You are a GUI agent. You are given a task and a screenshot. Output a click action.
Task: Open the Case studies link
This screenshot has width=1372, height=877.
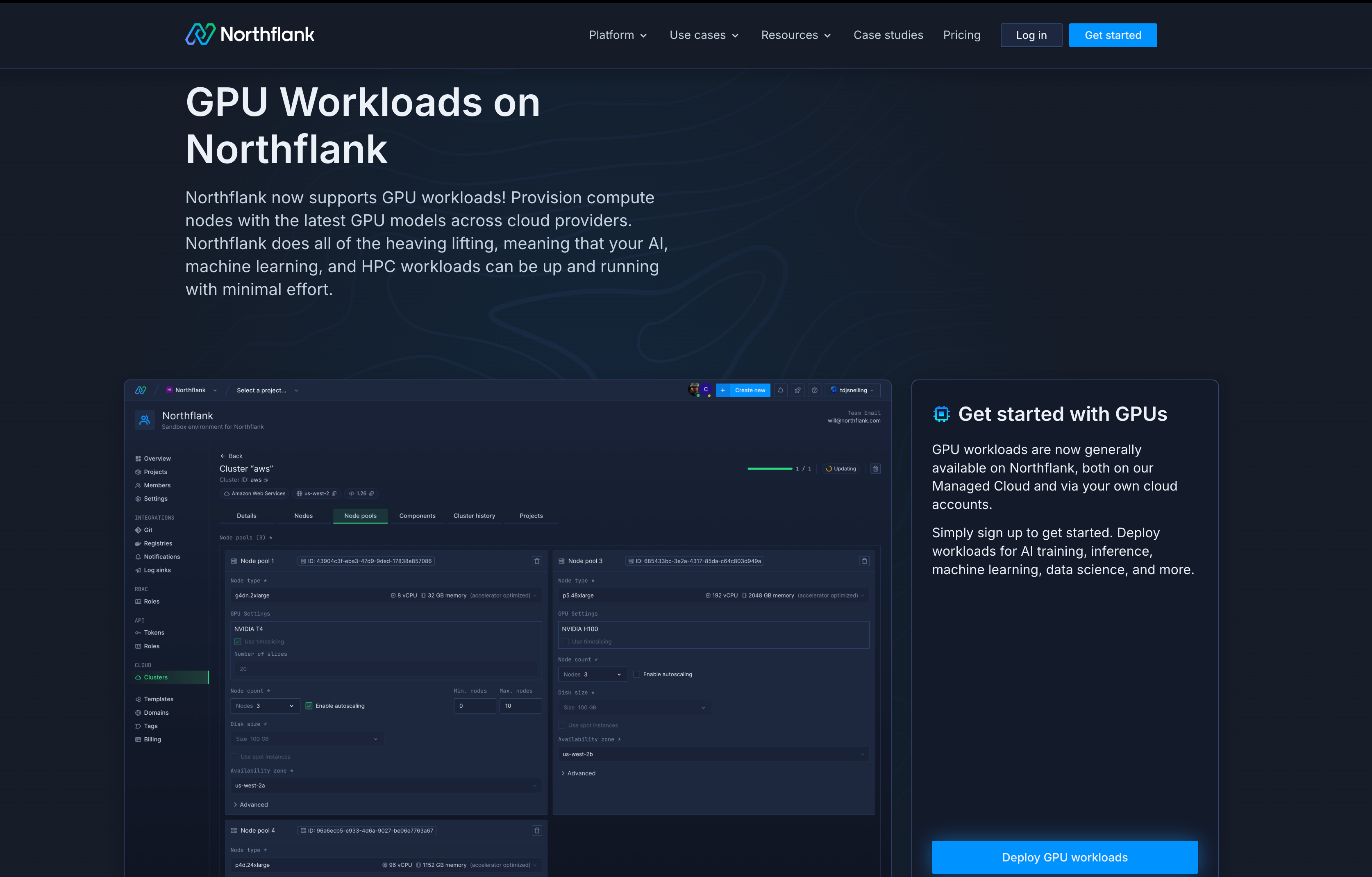pos(888,35)
